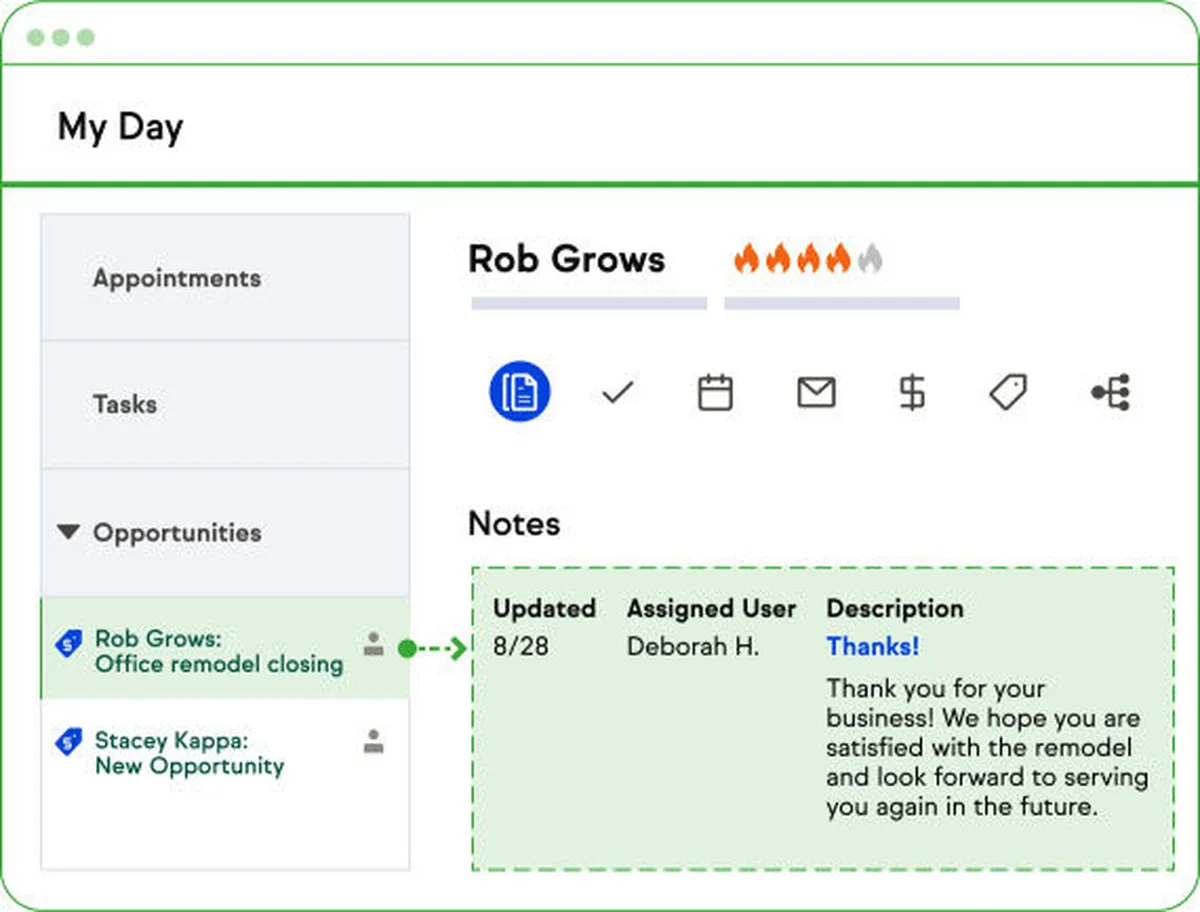Select Rob Grows Office remodel closing
The height and width of the screenshot is (912, 1200).
pyautogui.click(x=218, y=651)
